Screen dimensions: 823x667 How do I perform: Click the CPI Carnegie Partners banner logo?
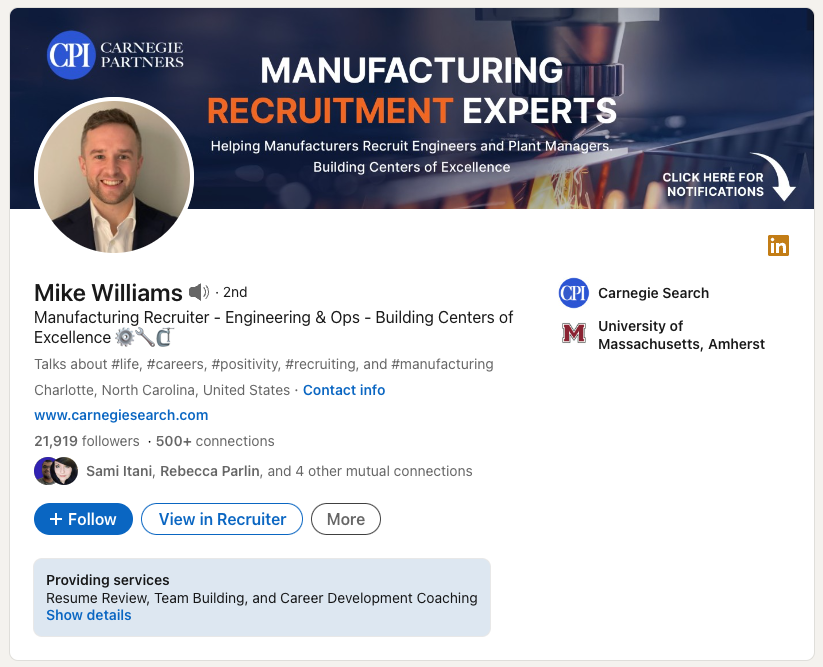[116, 54]
